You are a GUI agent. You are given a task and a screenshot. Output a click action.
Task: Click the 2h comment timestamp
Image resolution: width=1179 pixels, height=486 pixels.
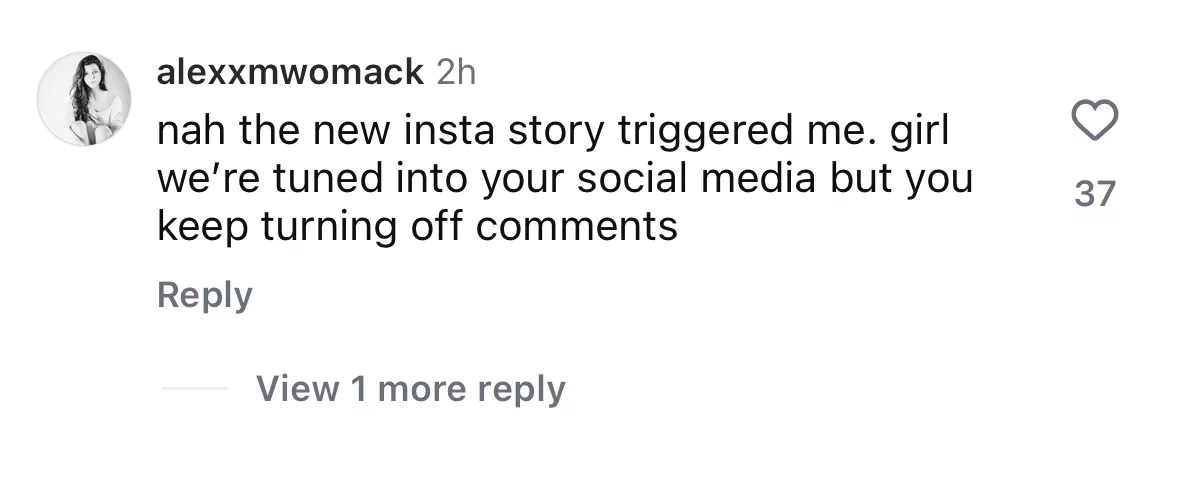click(x=456, y=73)
